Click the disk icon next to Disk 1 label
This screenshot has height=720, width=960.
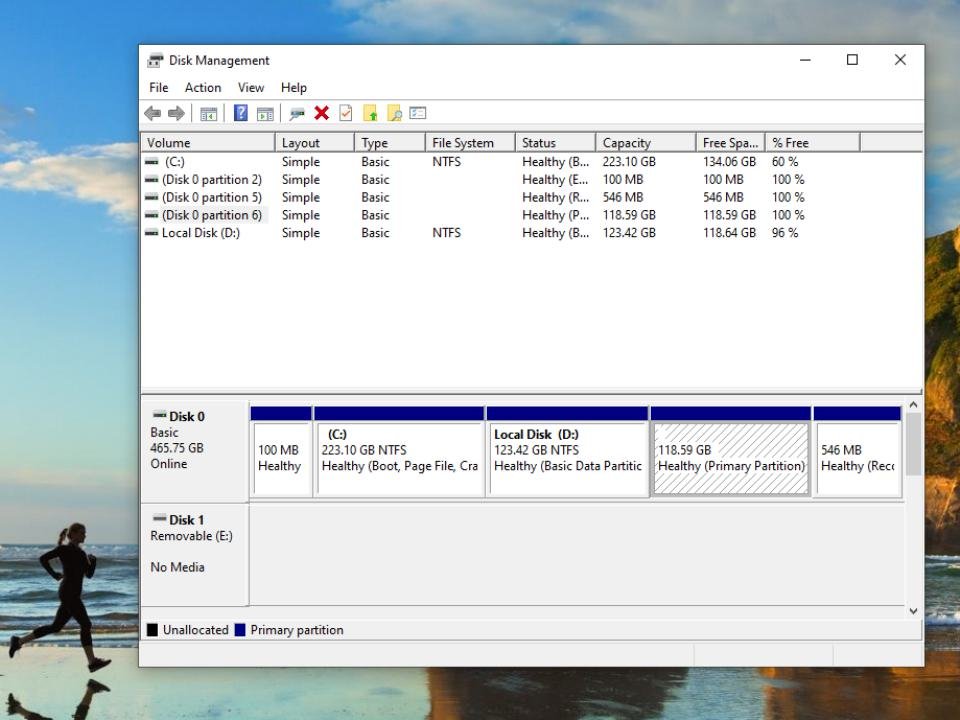[159, 519]
